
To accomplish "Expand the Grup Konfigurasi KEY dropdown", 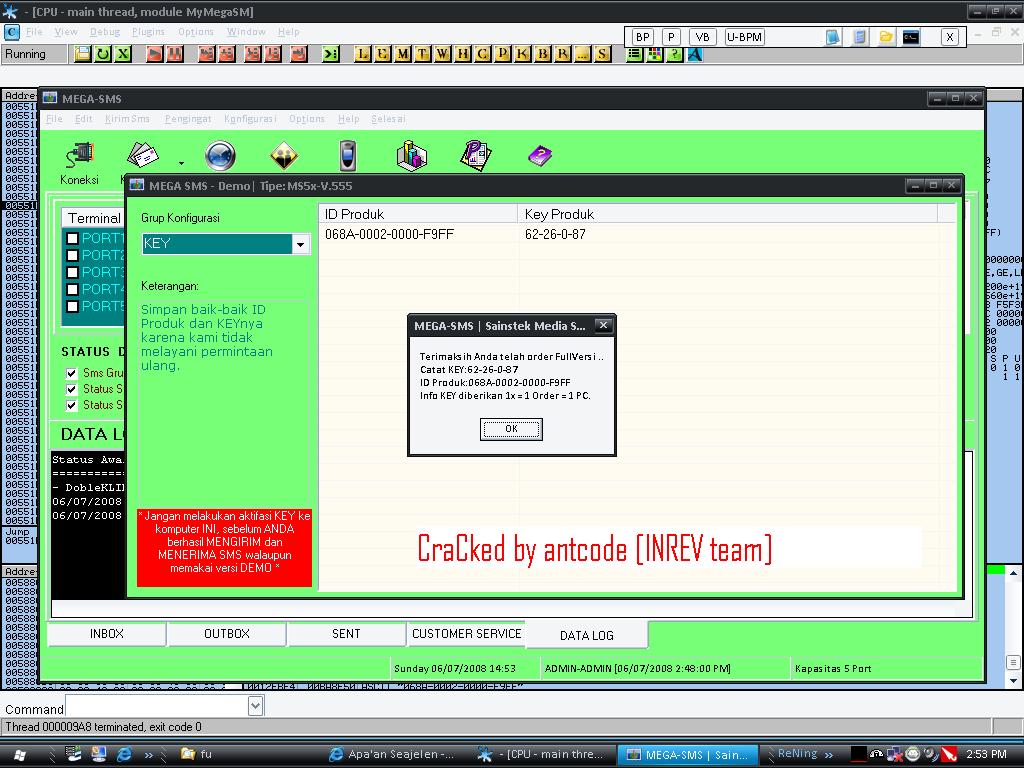I will (300, 244).
